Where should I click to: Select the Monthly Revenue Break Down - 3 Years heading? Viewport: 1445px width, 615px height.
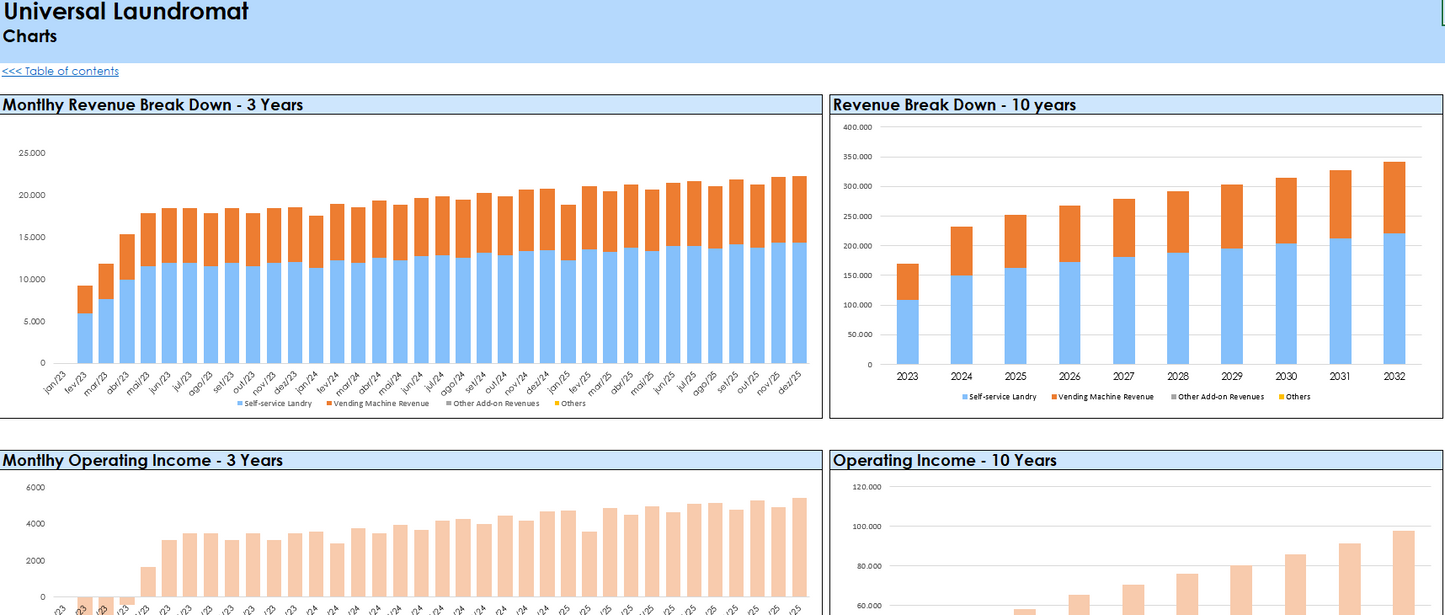point(153,105)
